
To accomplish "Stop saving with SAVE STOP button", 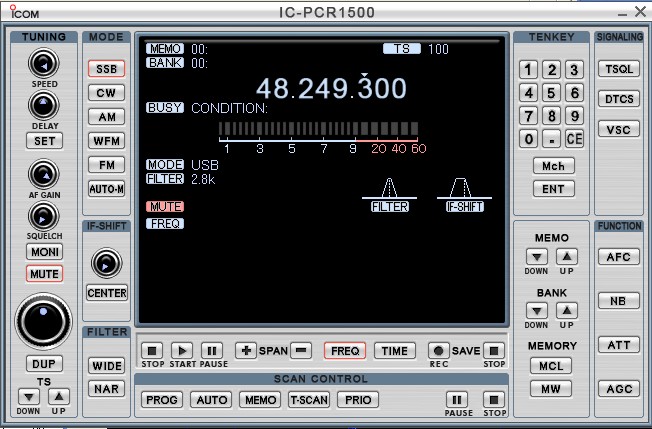I will [x=494, y=351].
